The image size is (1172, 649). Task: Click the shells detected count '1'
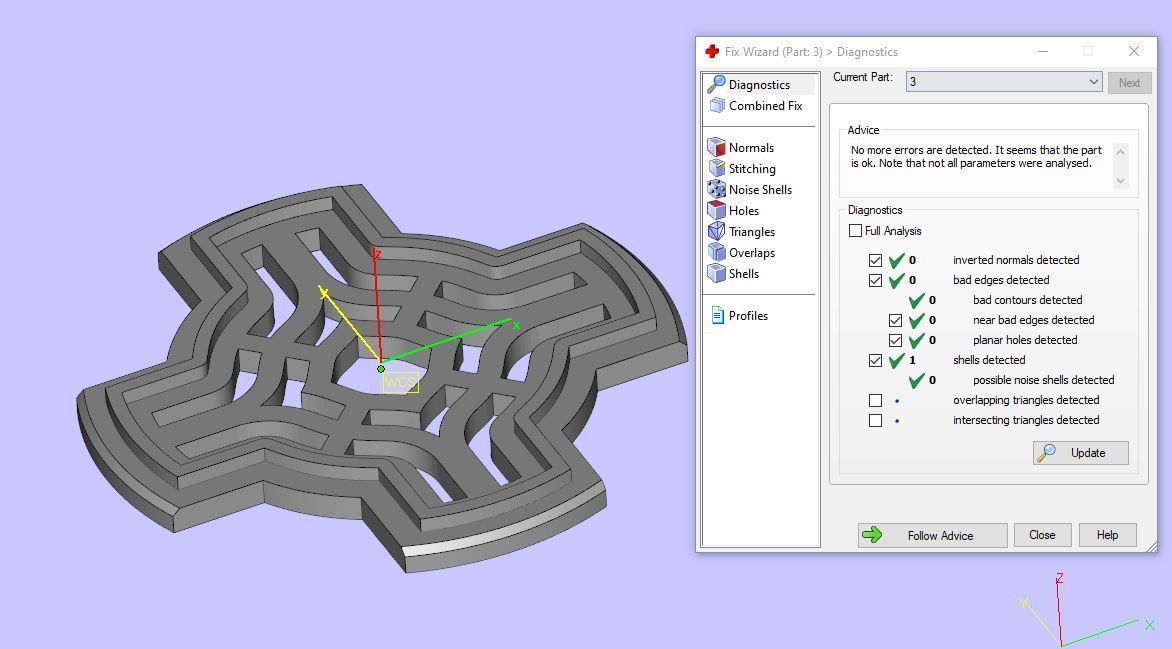(x=912, y=360)
